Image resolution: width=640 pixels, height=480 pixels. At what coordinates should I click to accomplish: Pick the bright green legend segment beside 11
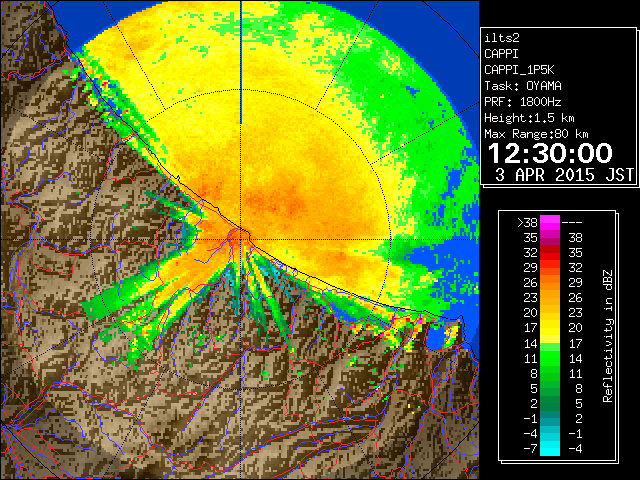tap(550, 358)
